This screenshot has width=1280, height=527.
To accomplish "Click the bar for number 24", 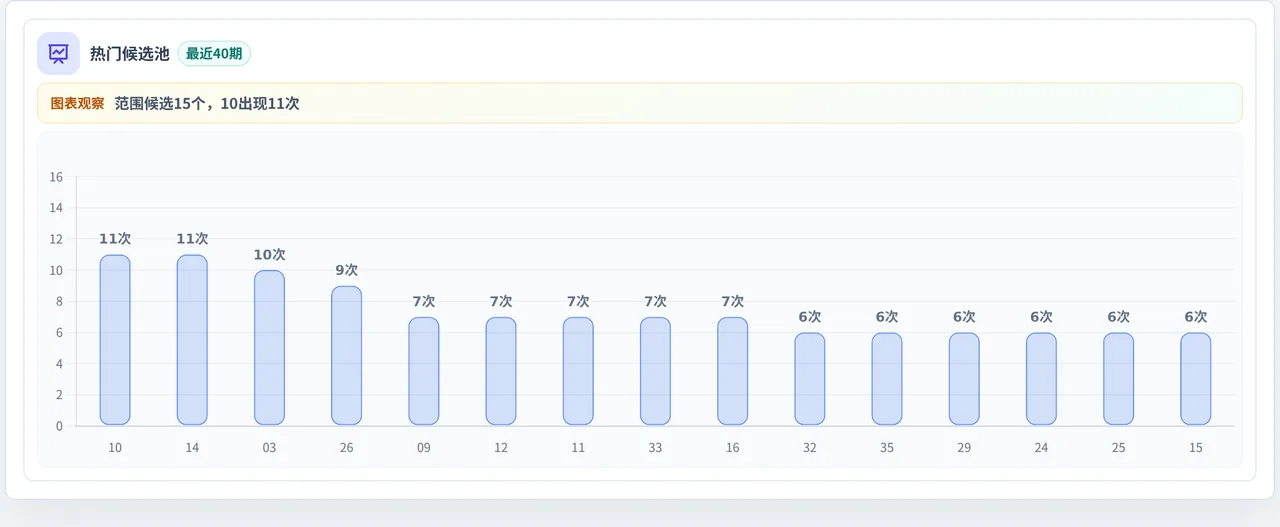I will [x=1041, y=379].
